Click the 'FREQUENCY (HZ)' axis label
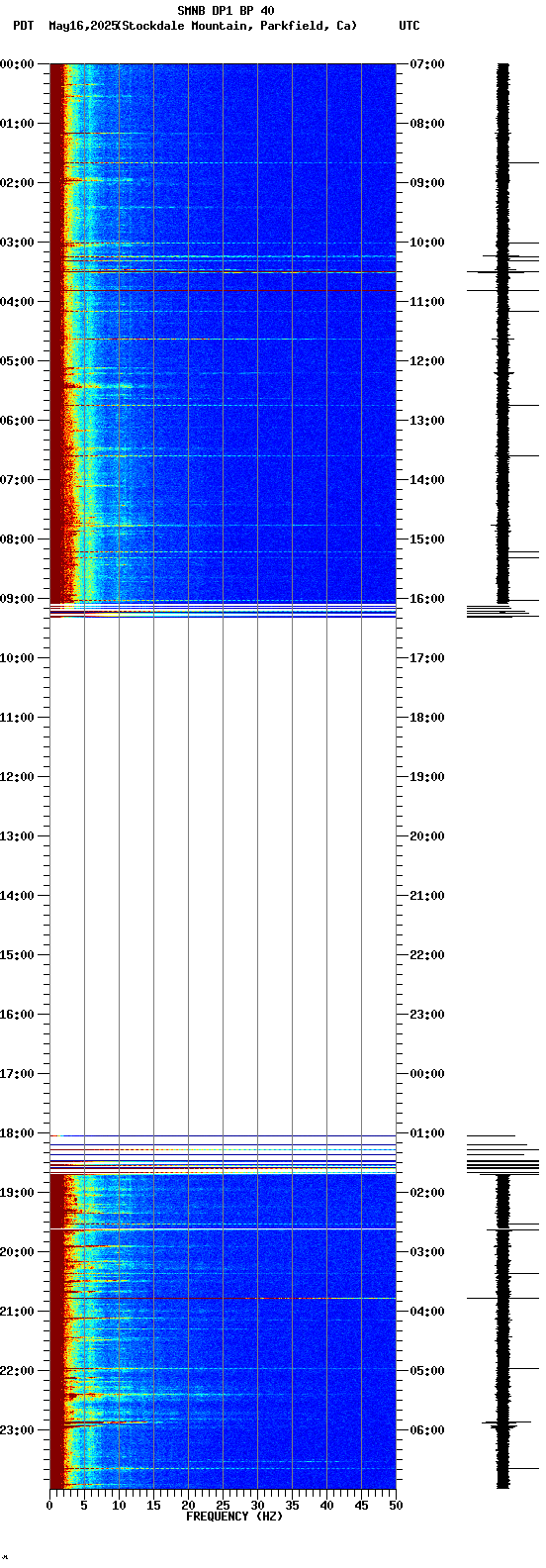546x1568 pixels. point(234,1517)
